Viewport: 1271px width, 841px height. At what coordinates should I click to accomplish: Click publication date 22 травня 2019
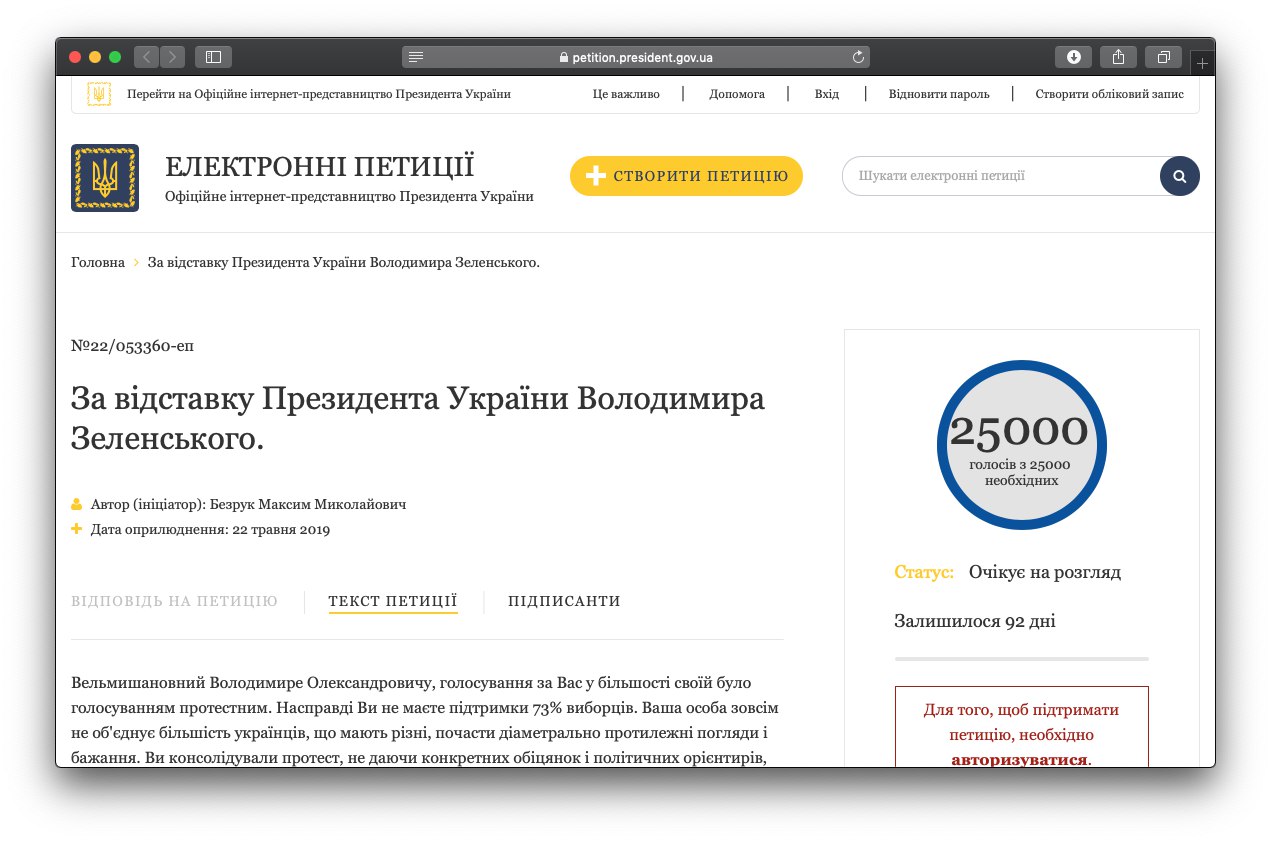pos(210,529)
